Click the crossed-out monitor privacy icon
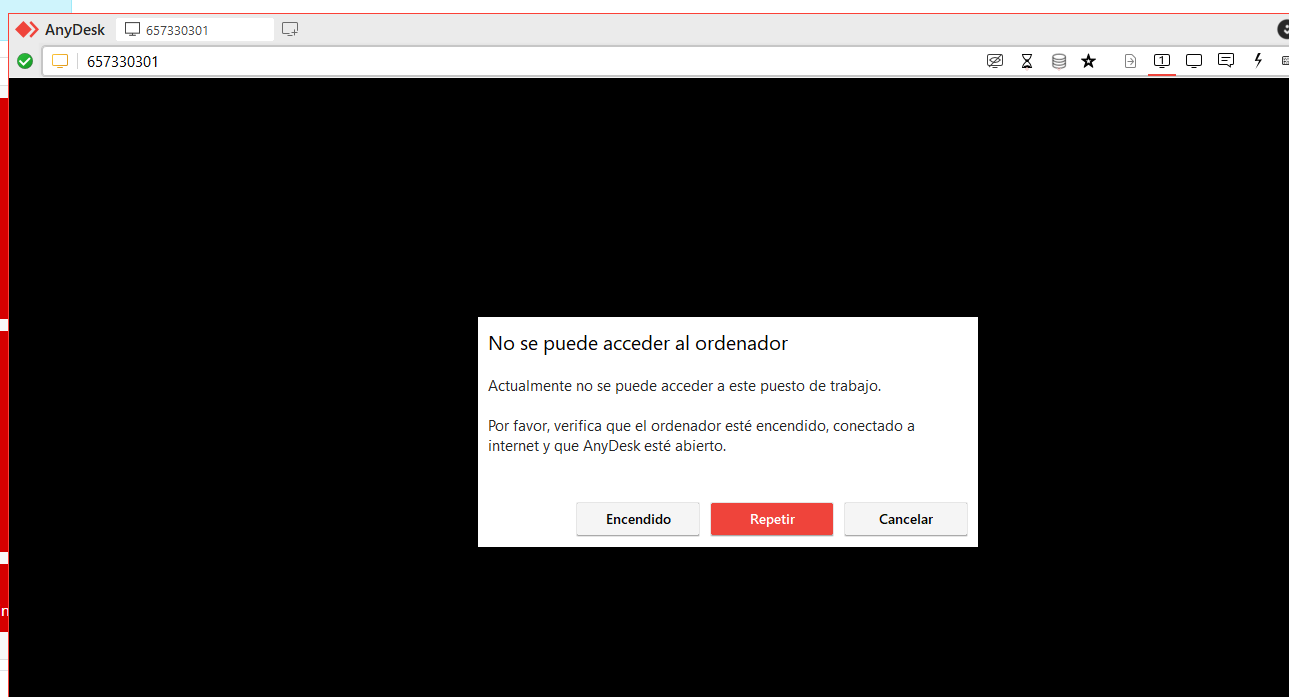The image size is (1289, 697). [x=994, y=61]
